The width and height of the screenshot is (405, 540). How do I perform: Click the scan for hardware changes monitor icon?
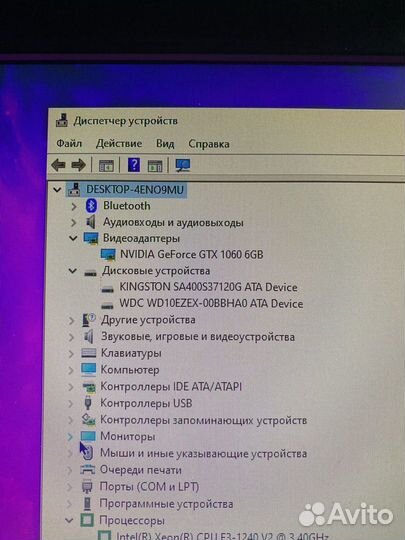pos(183,165)
